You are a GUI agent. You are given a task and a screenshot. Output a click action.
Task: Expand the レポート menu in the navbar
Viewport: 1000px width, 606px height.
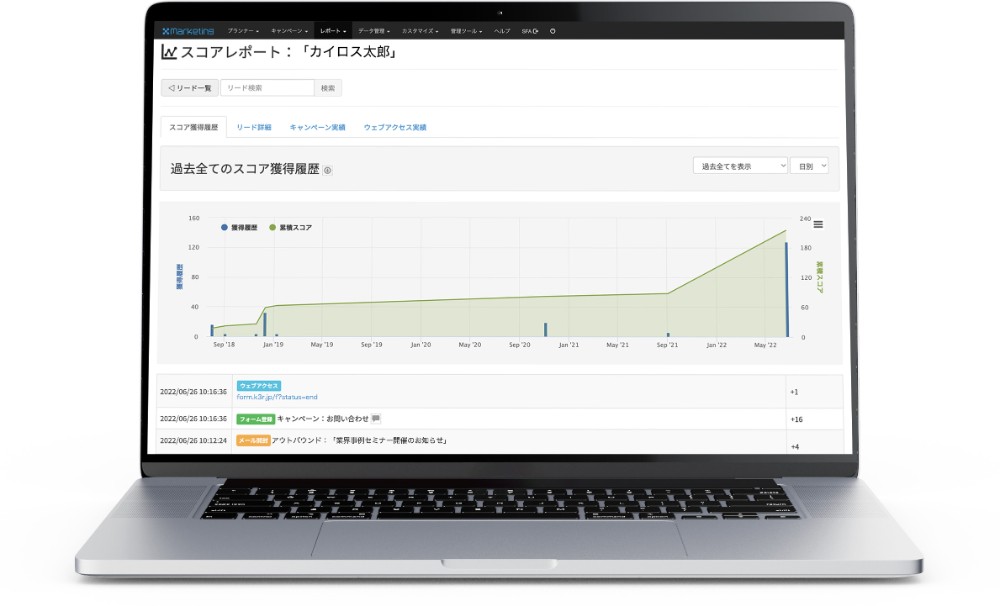(x=332, y=31)
